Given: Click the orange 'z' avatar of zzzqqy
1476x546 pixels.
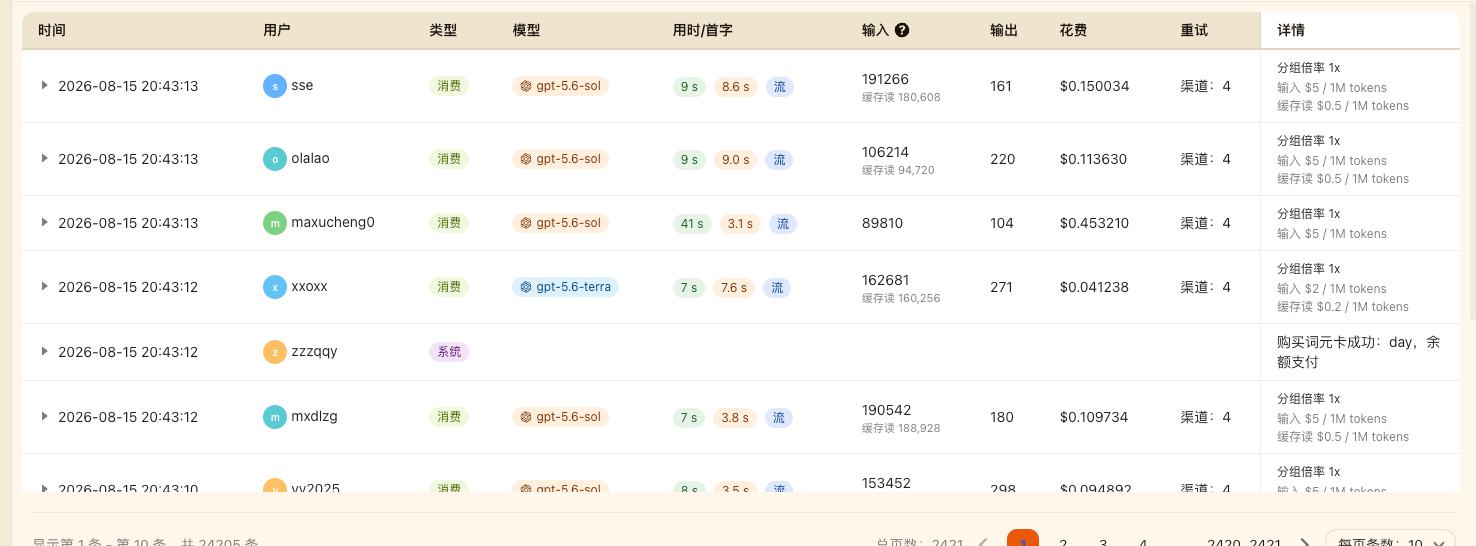Looking at the screenshot, I should coord(275,352).
